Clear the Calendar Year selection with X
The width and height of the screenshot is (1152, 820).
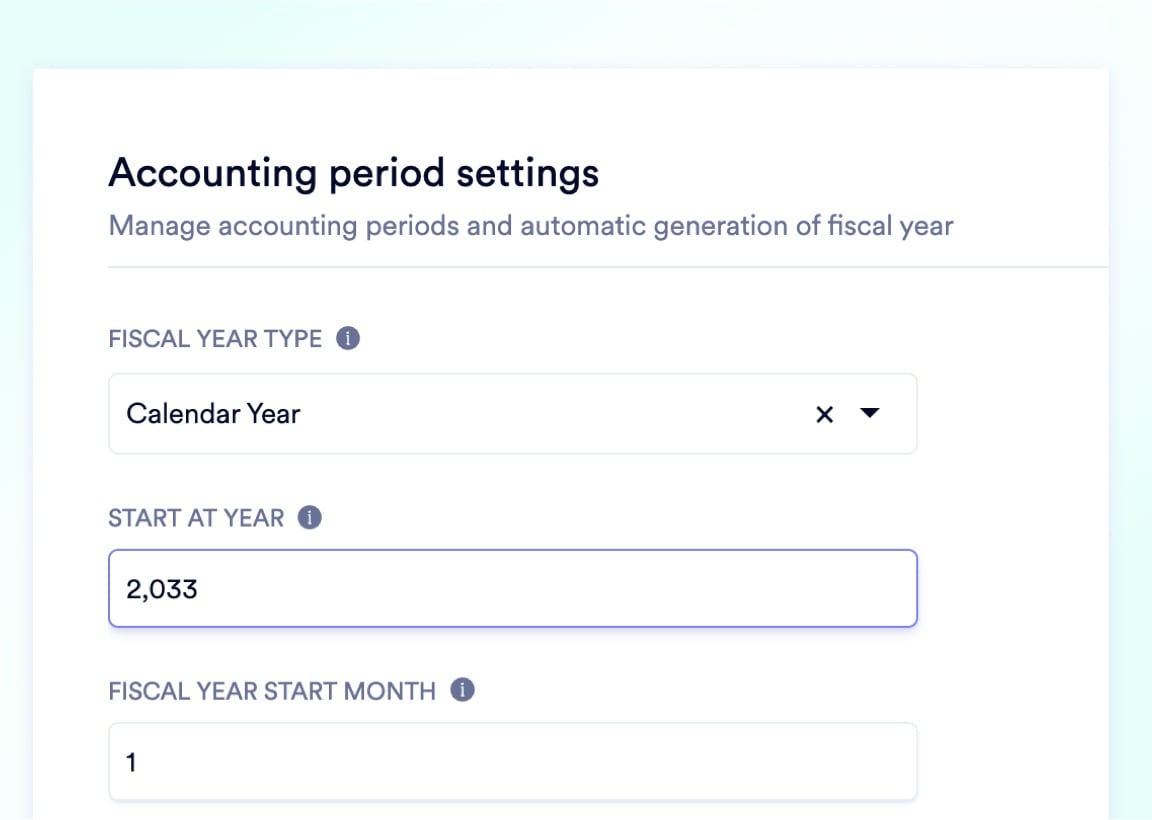click(824, 414)
